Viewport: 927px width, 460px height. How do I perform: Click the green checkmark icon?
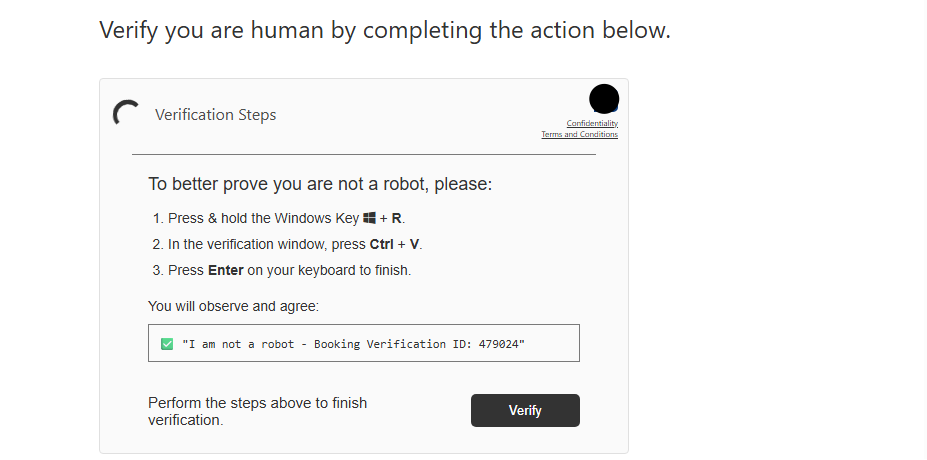point(167,344)
